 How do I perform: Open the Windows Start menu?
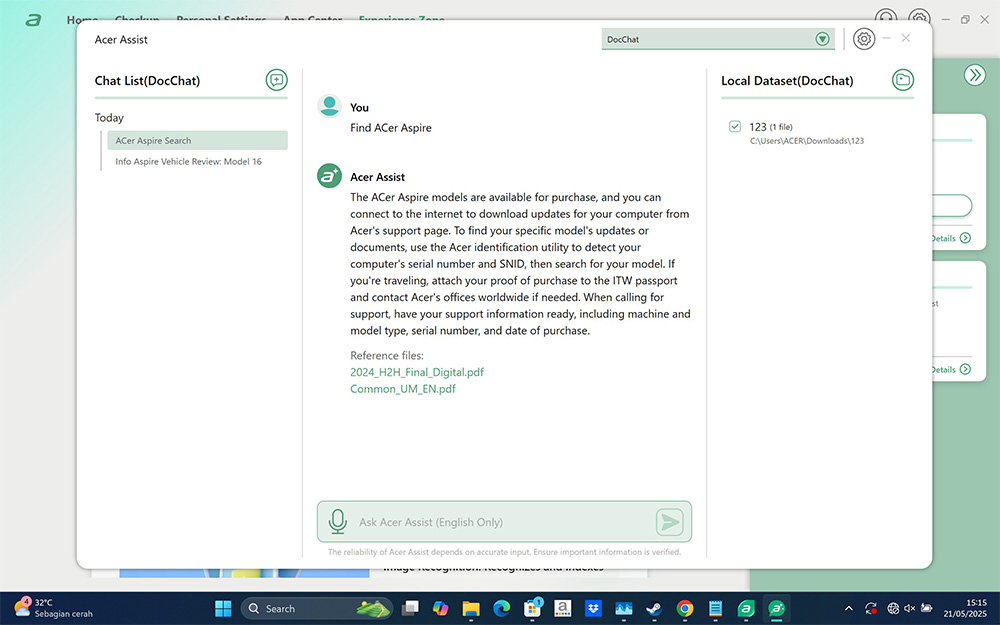pyautogui.click(x=223, y=608)
